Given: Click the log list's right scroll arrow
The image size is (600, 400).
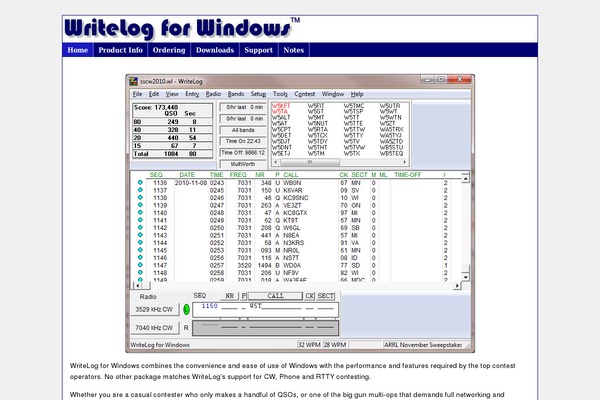Looking at the screenshot, I should (x=457, y=286).
